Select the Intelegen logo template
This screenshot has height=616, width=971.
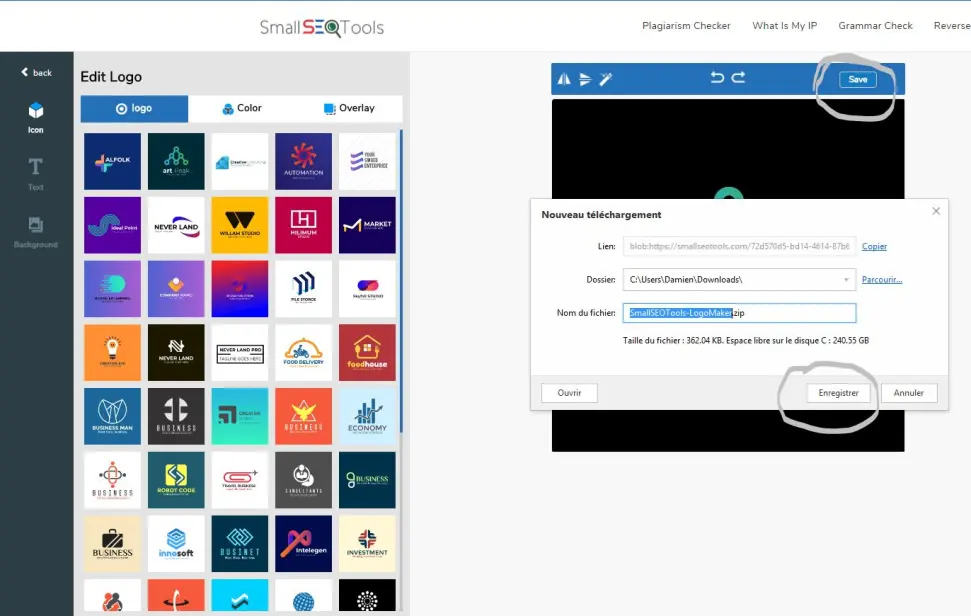pyautogui.click(x=303, y=544)
